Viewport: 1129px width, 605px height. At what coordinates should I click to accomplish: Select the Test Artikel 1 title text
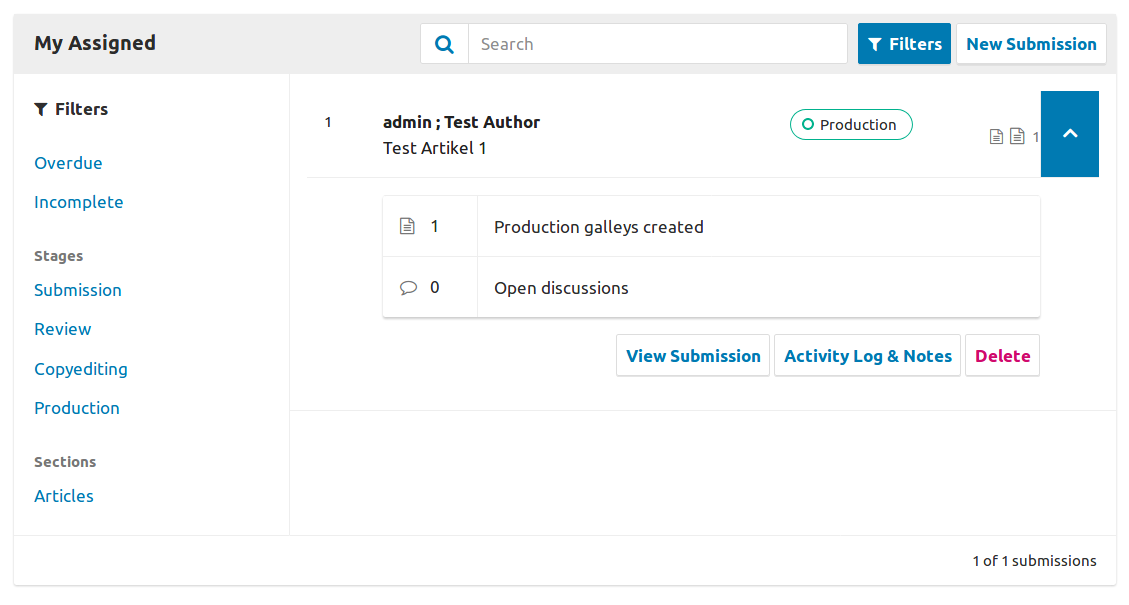click(435, 148)
